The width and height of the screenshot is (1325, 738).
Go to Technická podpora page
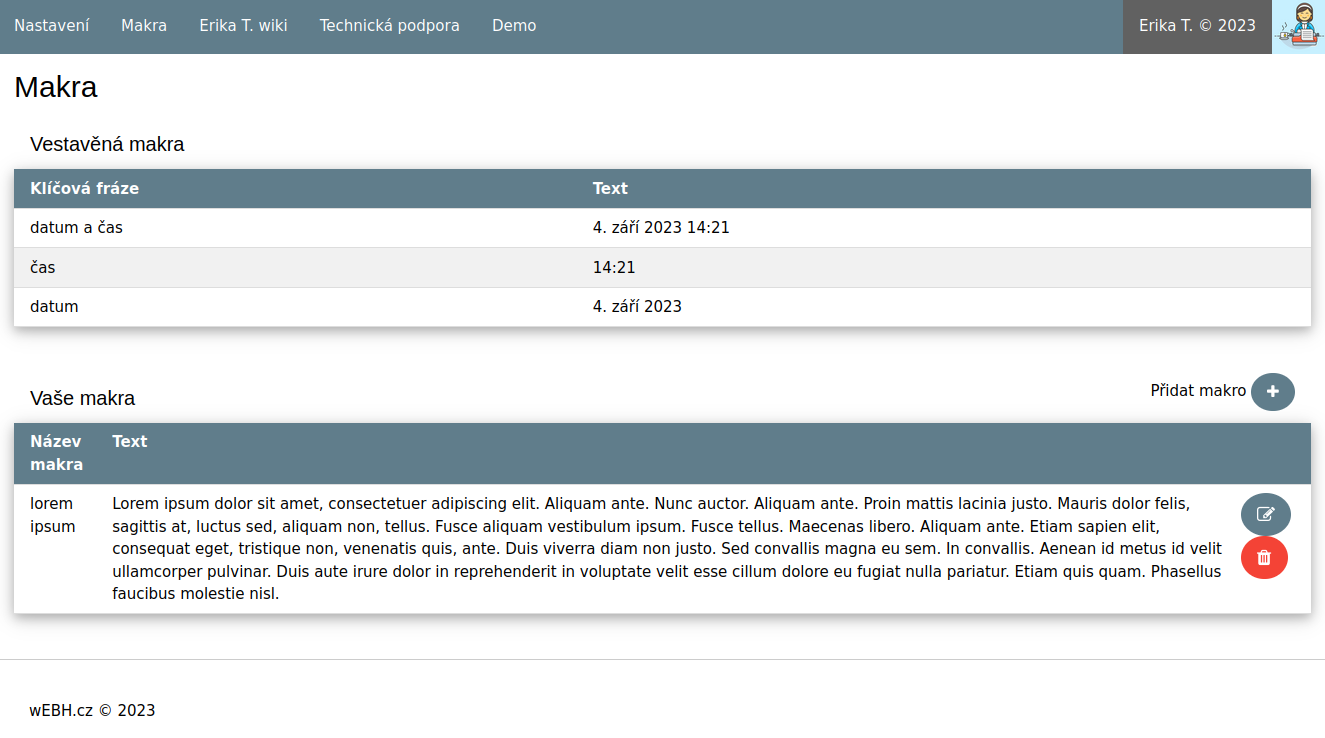click(x=389, y=26)
